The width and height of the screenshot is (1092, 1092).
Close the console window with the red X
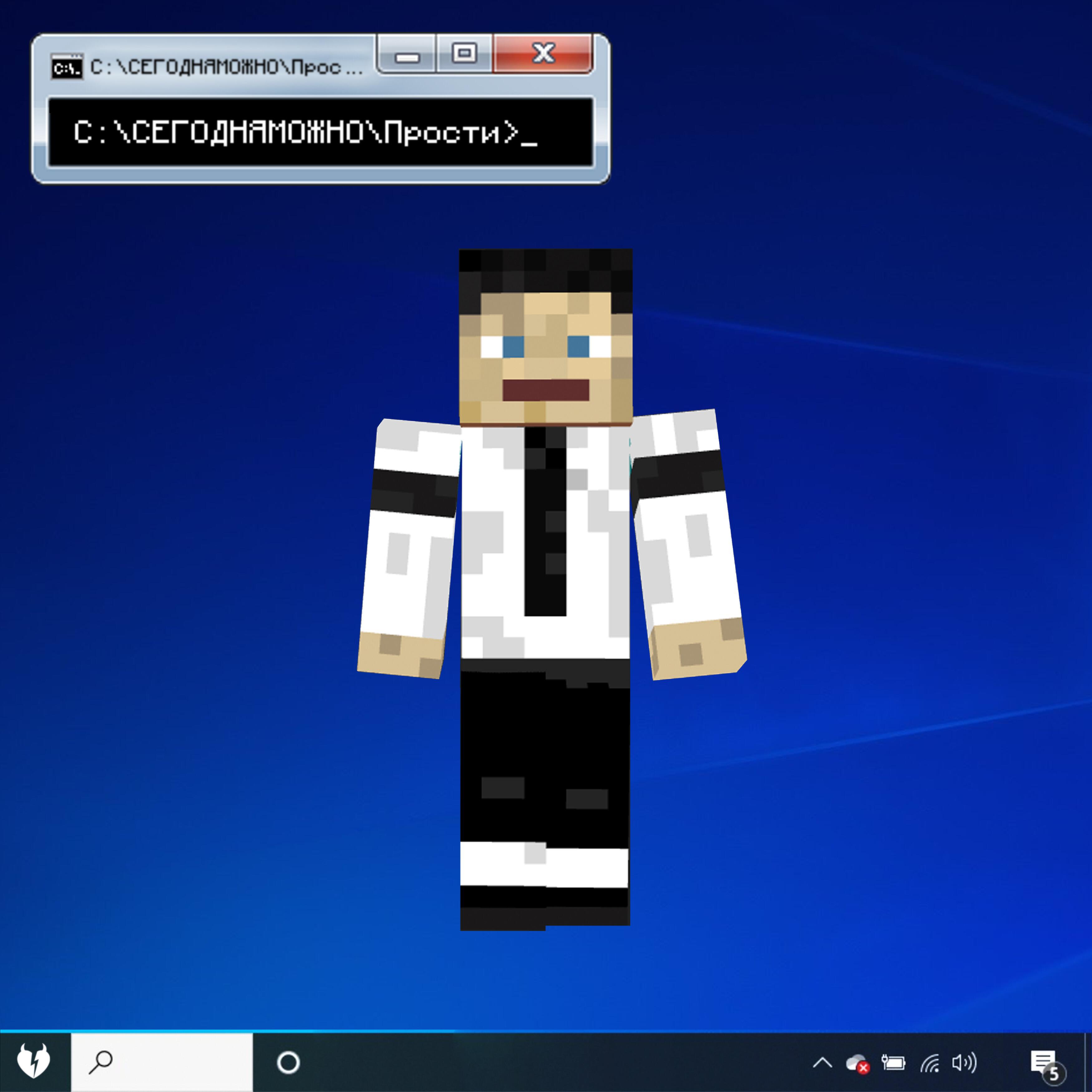coord(543,54)
